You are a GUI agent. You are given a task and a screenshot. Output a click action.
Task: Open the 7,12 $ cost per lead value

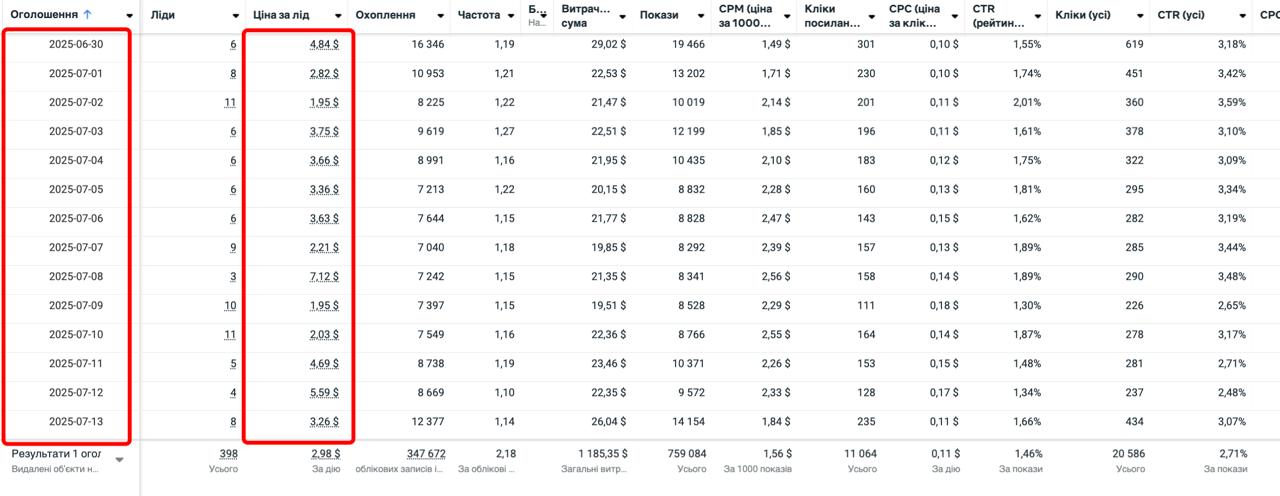tap(322, 276)
